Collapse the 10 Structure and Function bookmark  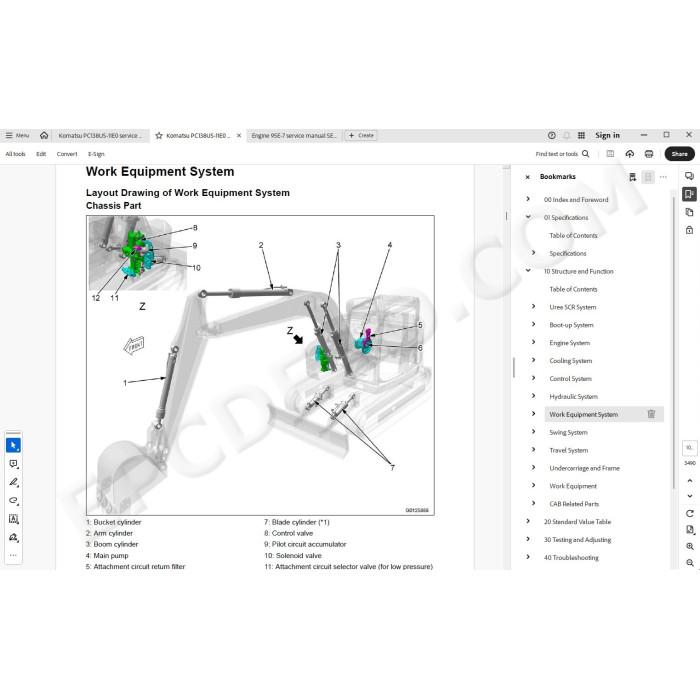pyautogui.click(x=528, y=270)
